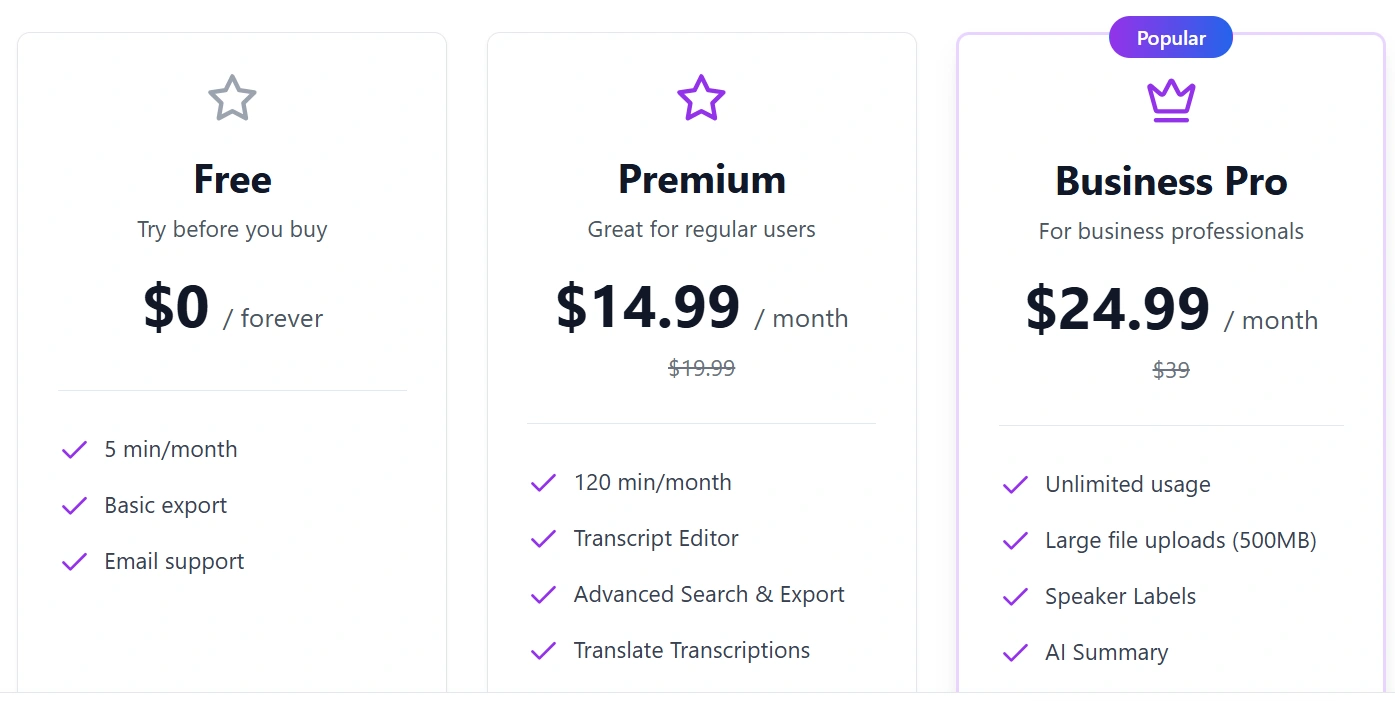Click the crossed-out $19.99 price
Image resolution: width=1395 pixels, height=701 pixels.
click(x=701, y=368)
